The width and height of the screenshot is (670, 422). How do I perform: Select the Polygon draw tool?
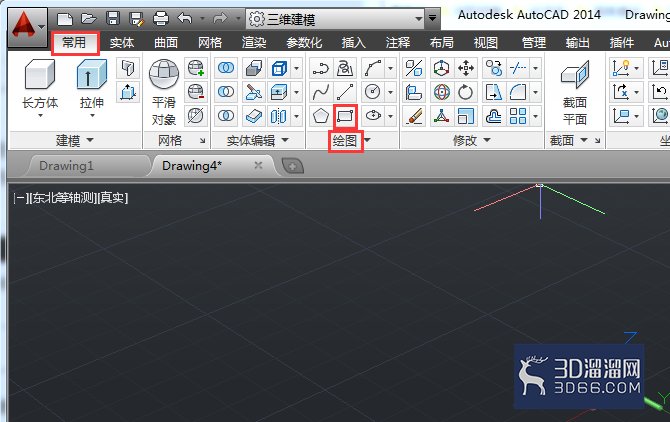coord(320,116)
